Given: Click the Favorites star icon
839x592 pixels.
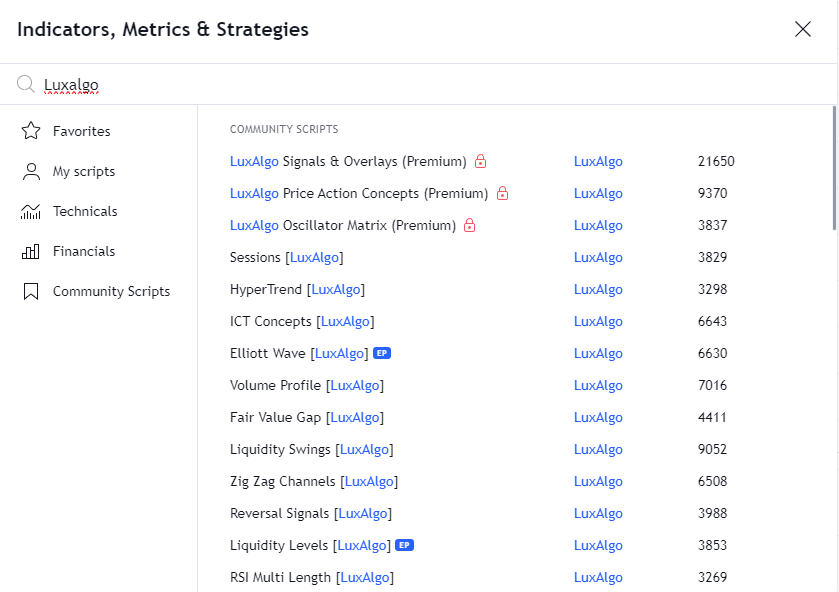Looking at the screenshot, I should click(31, 131).
